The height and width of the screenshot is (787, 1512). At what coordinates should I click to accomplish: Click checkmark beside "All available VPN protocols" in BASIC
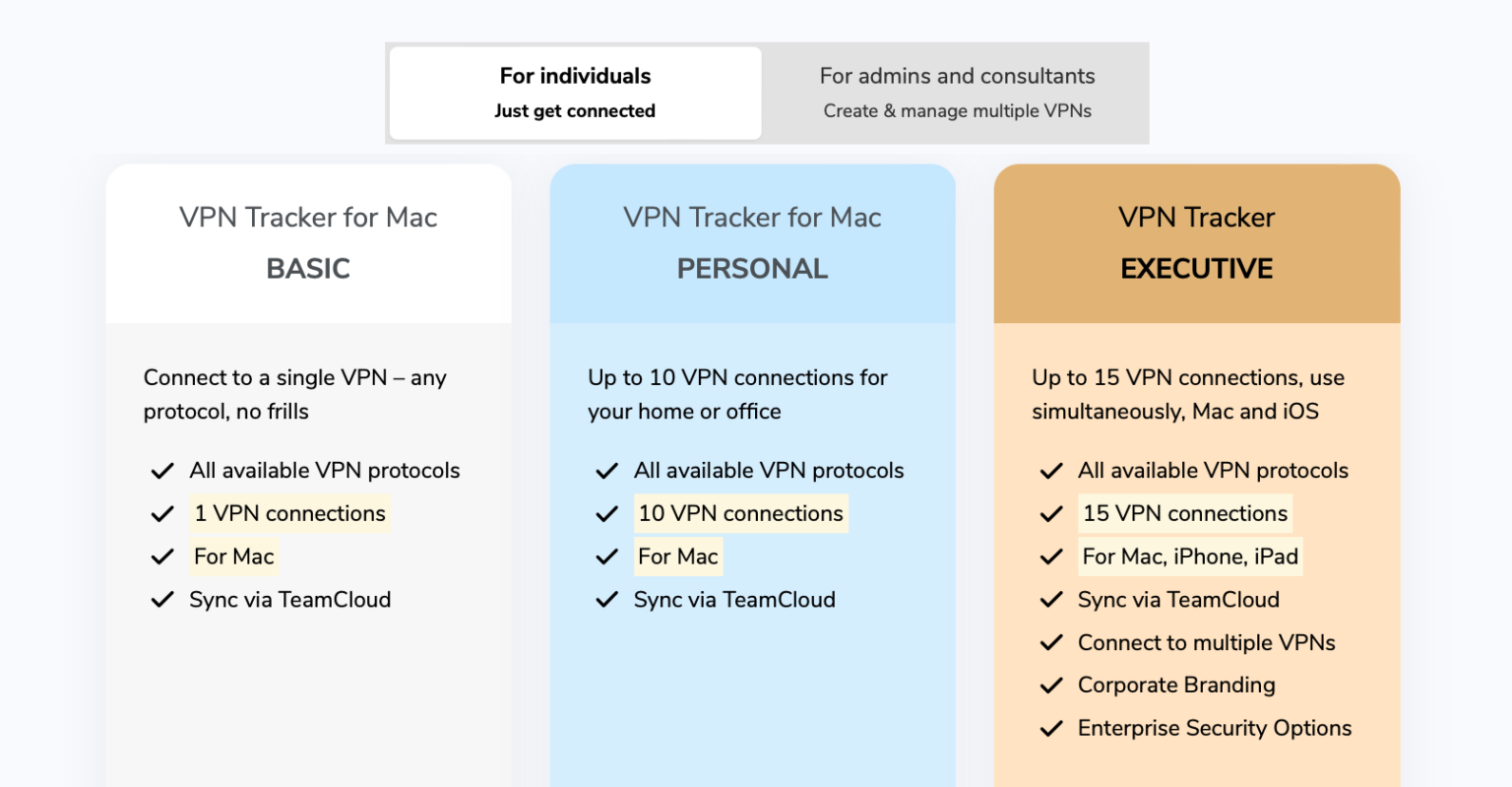coord(162,471)
